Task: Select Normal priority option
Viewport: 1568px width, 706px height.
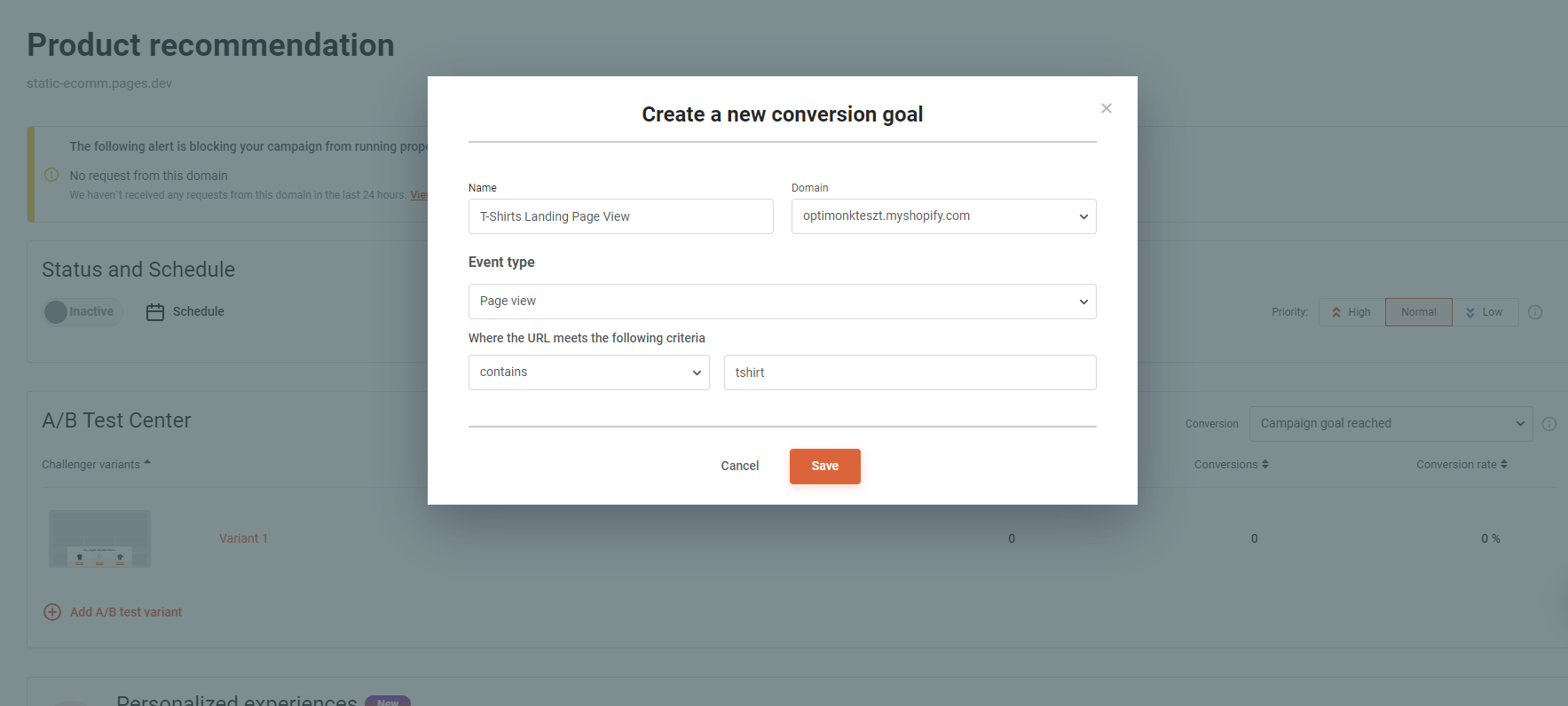Action: click(1418, 312)
